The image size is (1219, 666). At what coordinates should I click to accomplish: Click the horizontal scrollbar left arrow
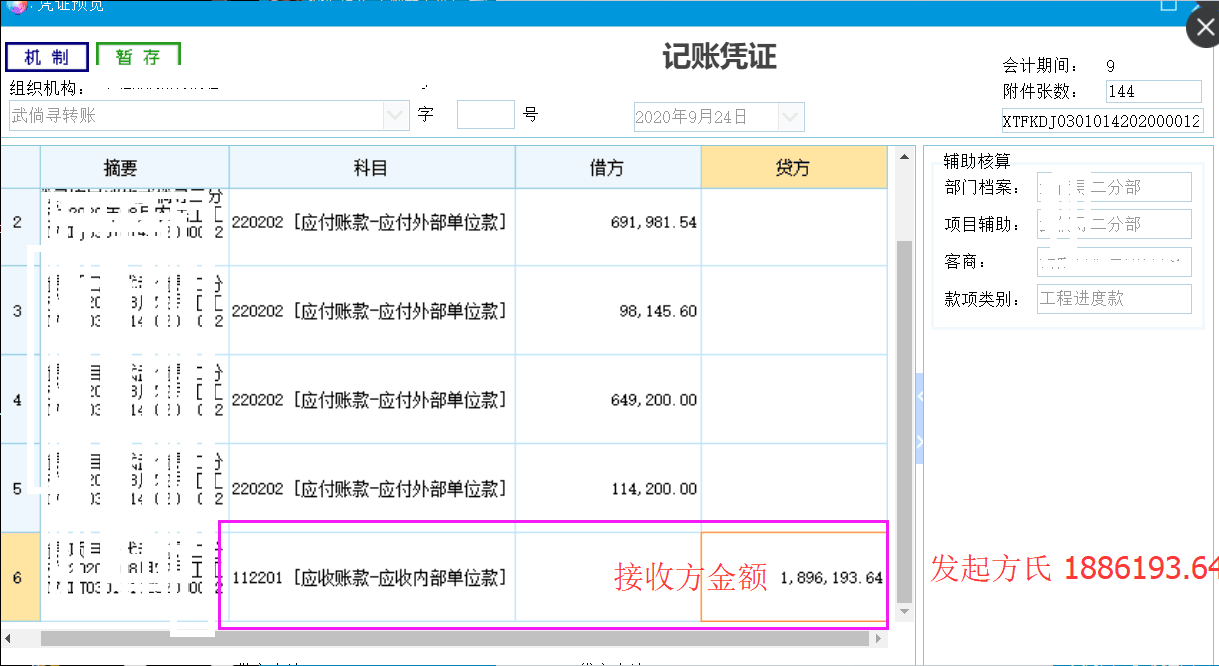point(10,637)
